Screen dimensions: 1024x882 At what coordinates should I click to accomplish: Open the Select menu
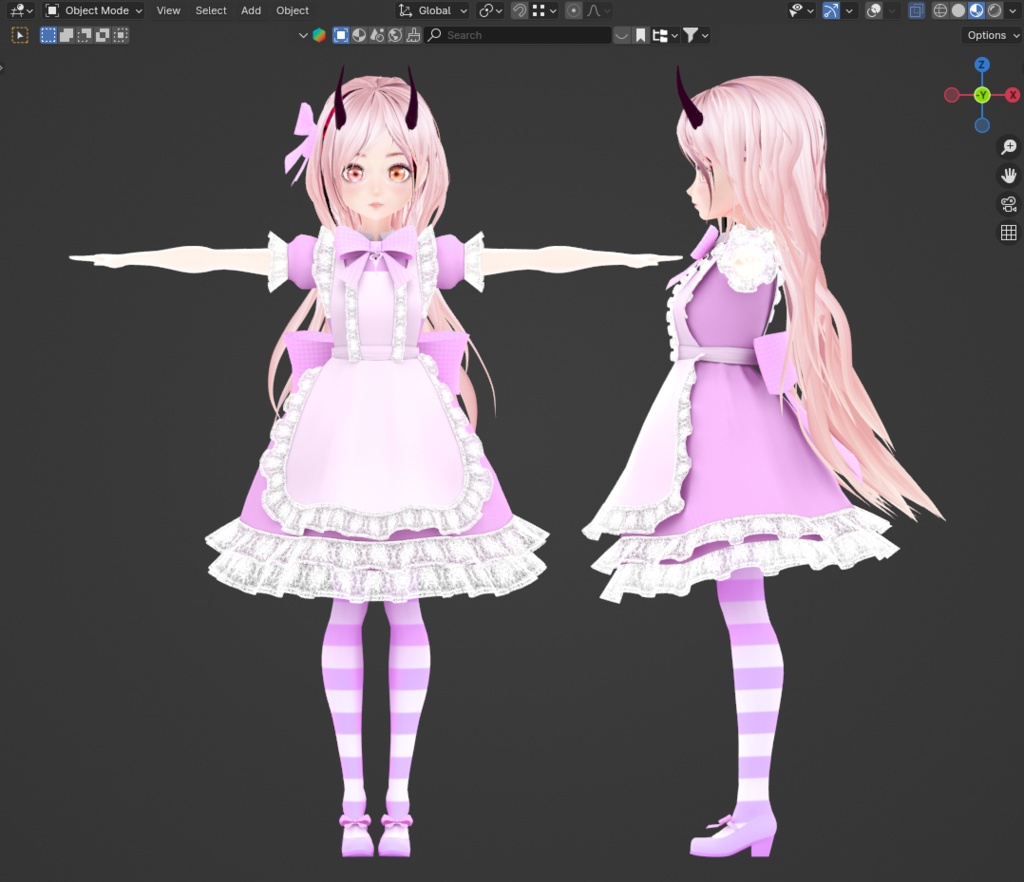pos(211,10)
